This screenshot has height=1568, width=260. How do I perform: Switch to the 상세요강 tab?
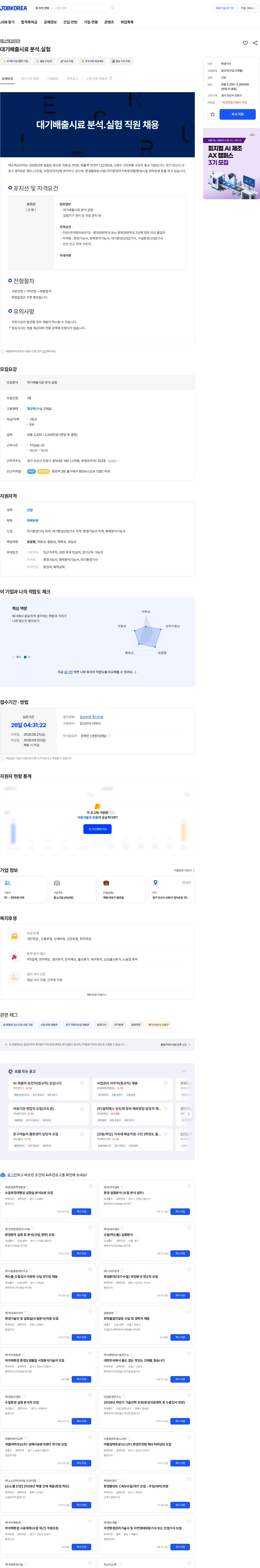(7, 79)
